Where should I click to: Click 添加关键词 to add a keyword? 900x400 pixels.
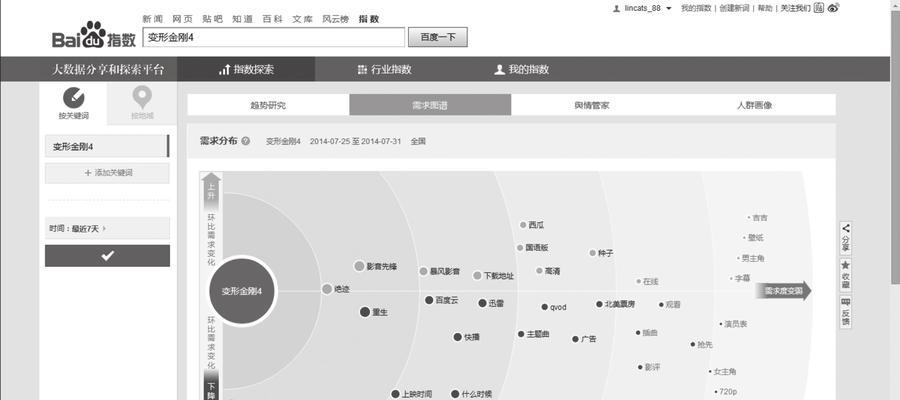[x=107, y=173]
